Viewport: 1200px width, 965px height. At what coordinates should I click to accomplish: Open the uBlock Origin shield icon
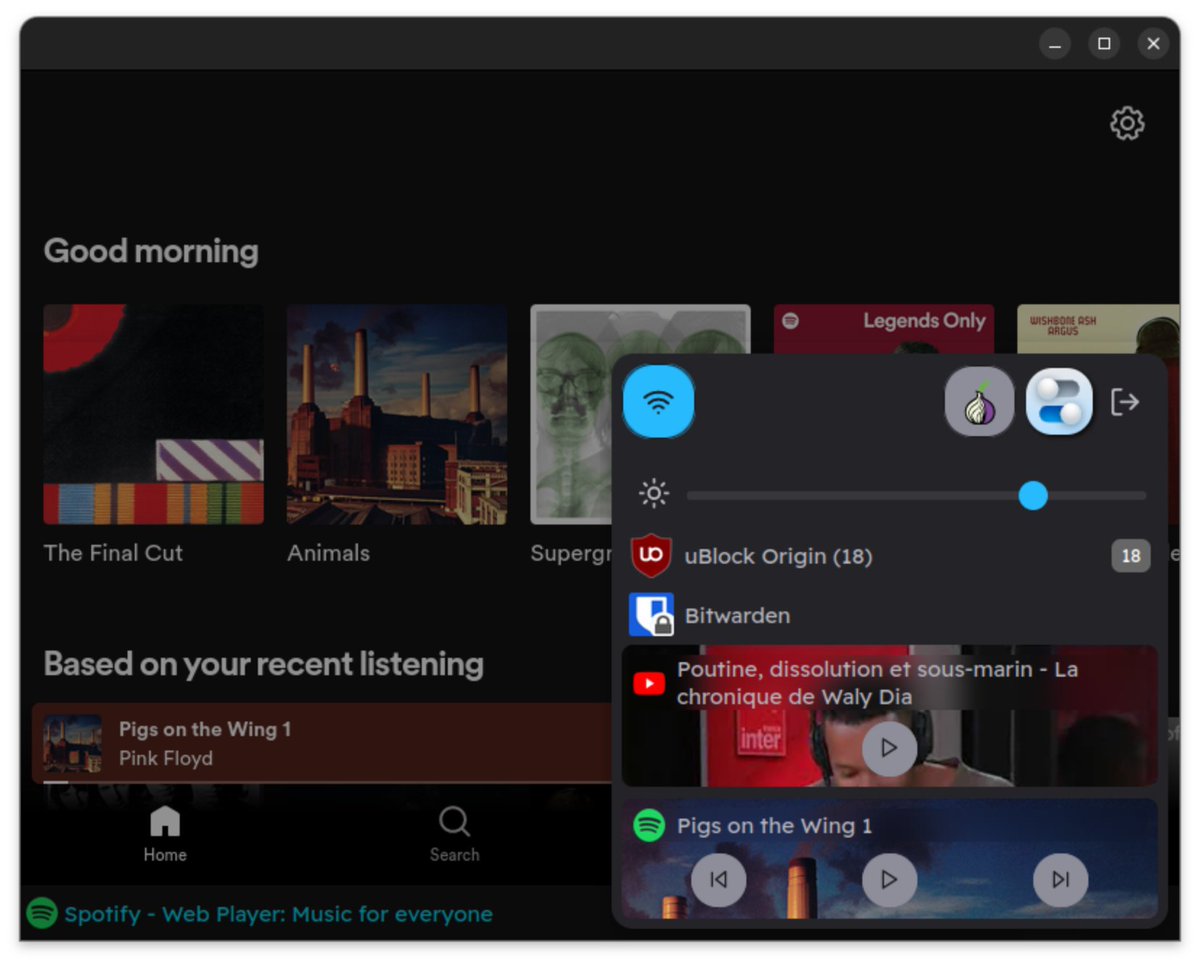pyautogui.click(x=651, y=556)
